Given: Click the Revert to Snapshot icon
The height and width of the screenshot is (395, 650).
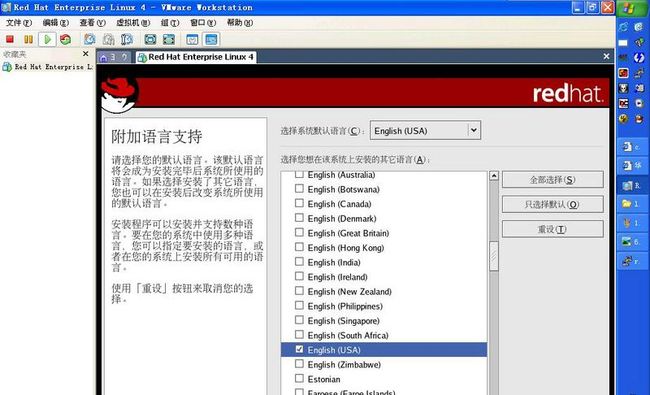Looking at the screenshot, I should tap(108, 39).
